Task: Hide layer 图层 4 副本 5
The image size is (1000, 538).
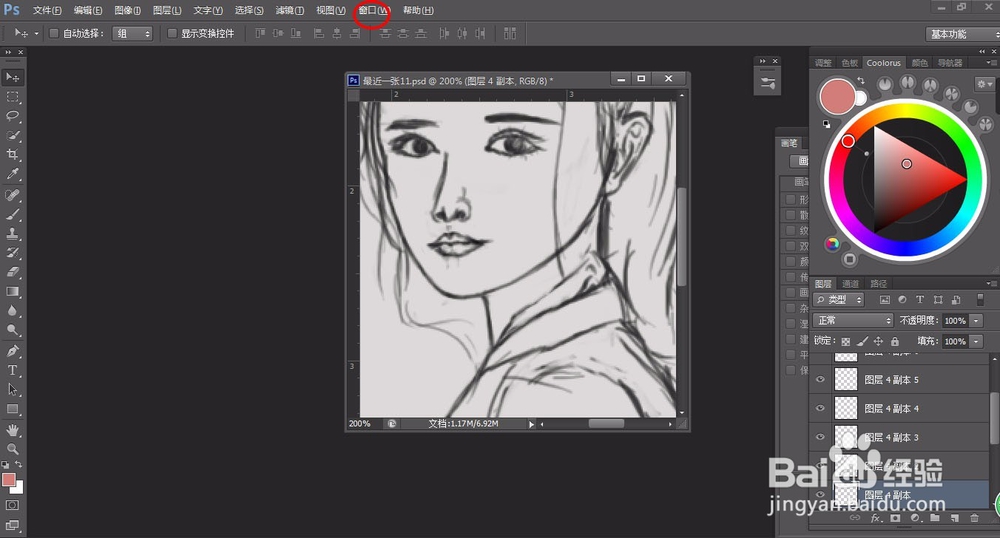Action: (821, 379)
